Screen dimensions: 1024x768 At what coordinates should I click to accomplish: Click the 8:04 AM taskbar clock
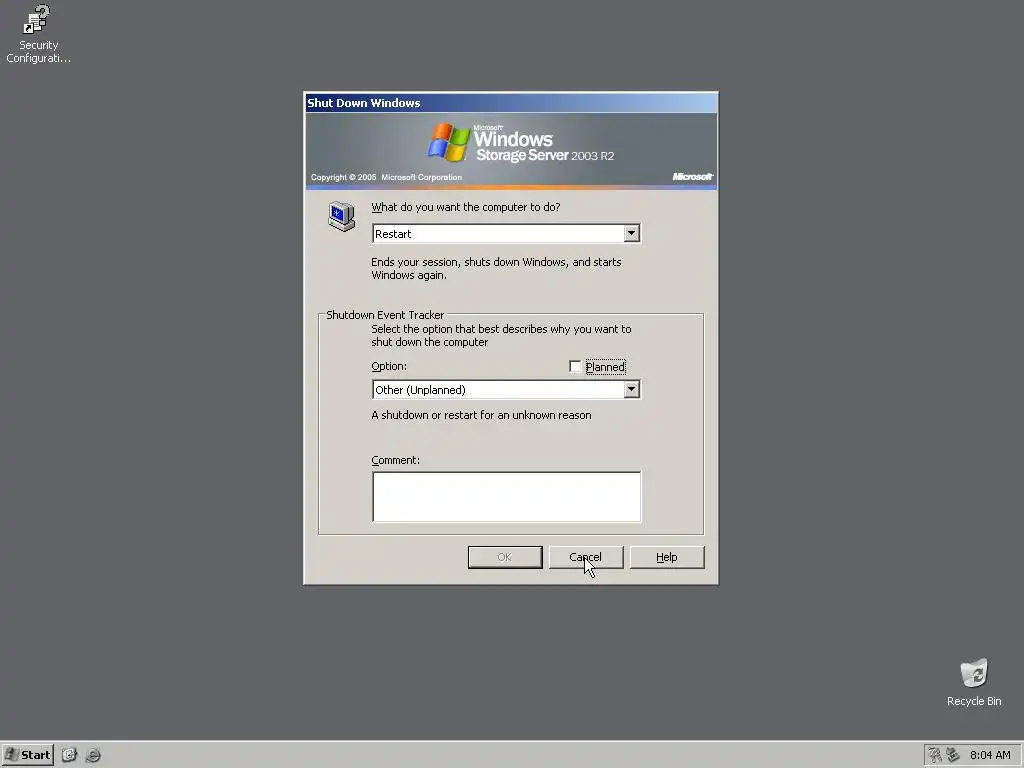click(990, 755)
